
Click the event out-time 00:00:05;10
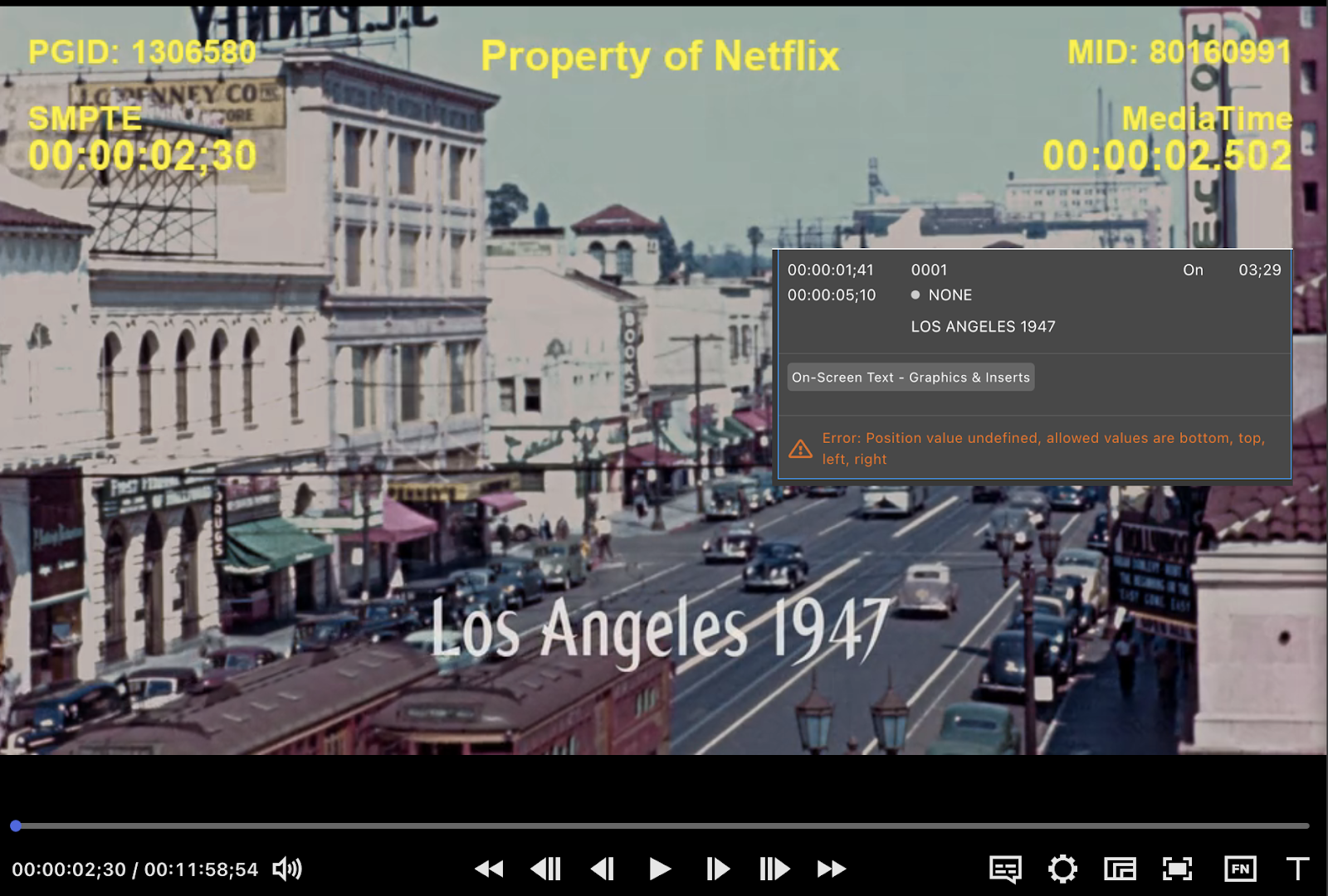[832, 295]
